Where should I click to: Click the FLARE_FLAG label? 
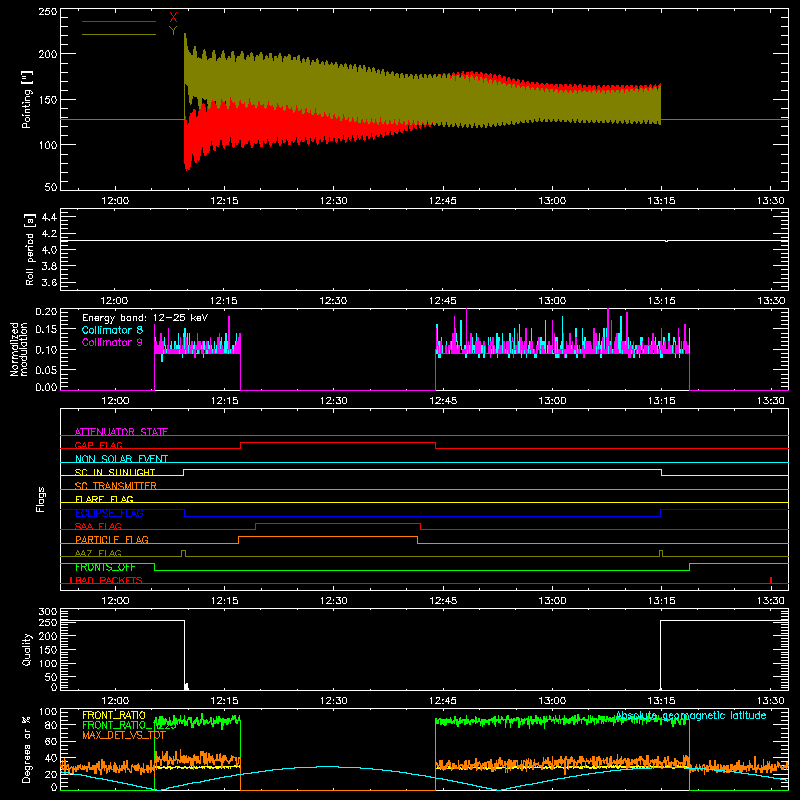tap(104, 499)
